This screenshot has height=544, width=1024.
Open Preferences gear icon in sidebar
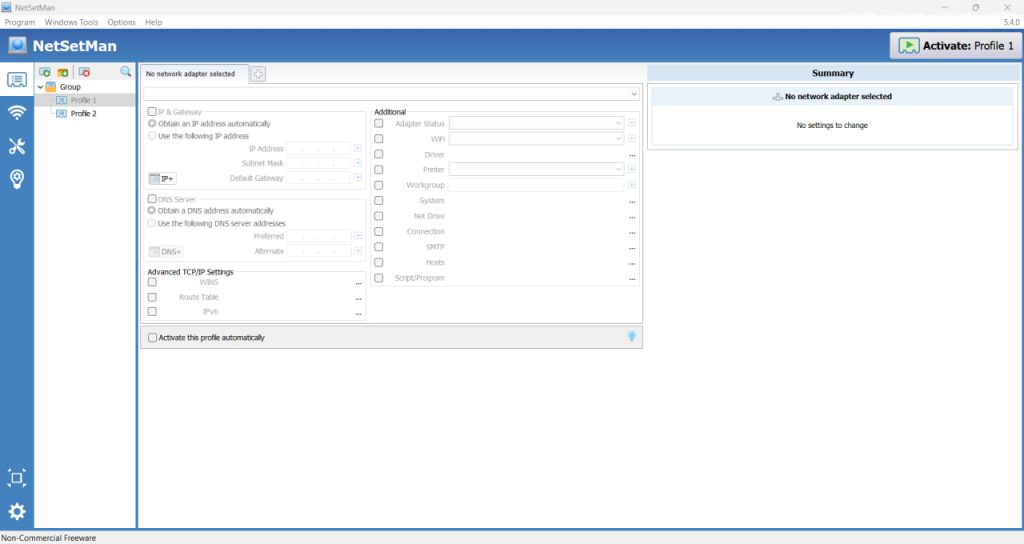click(17, 511)
